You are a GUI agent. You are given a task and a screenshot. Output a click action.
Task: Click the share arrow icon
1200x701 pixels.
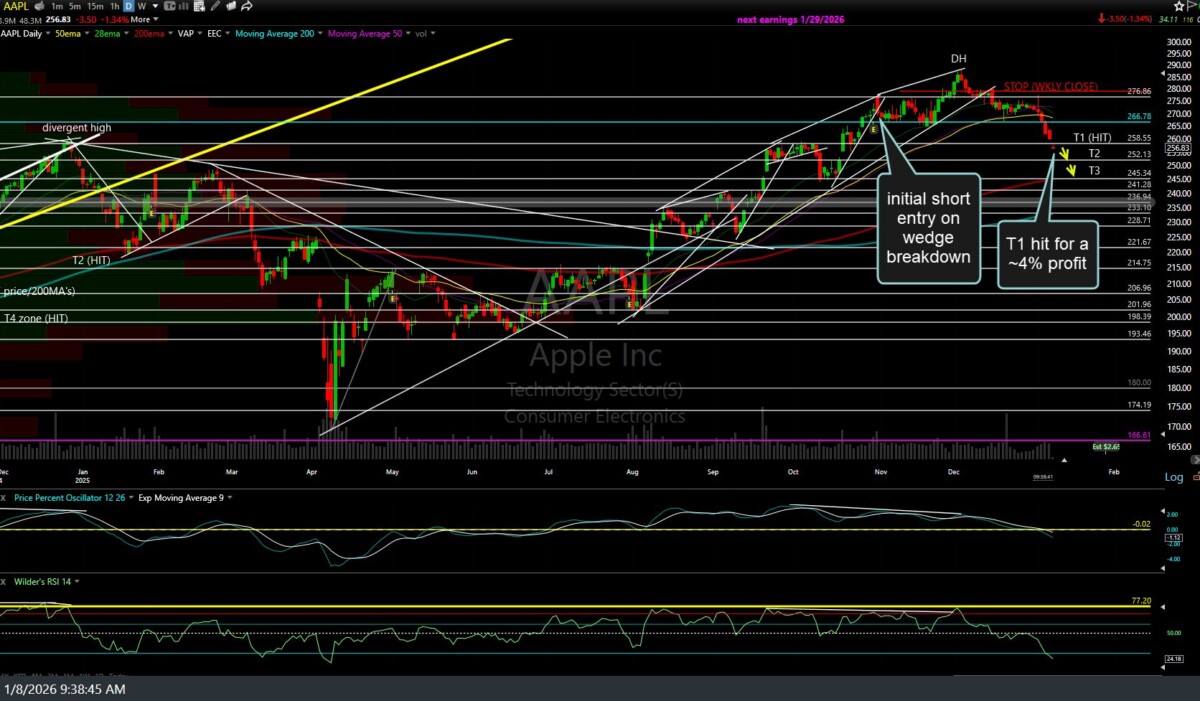pyautogui.click(x=247, y=6)
